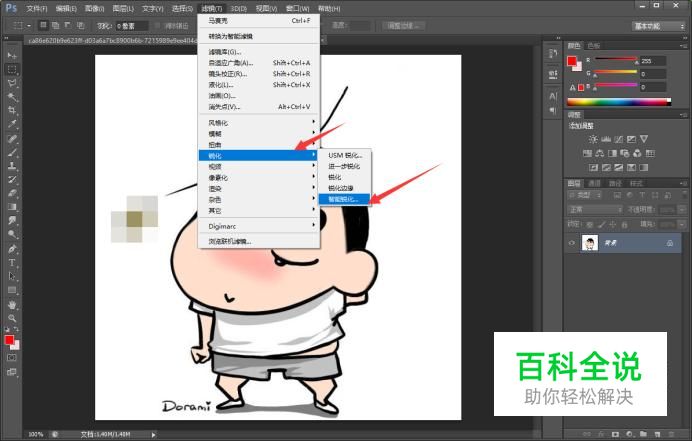Open the File menu
692x441 pixels.
[x=37, y=8]
